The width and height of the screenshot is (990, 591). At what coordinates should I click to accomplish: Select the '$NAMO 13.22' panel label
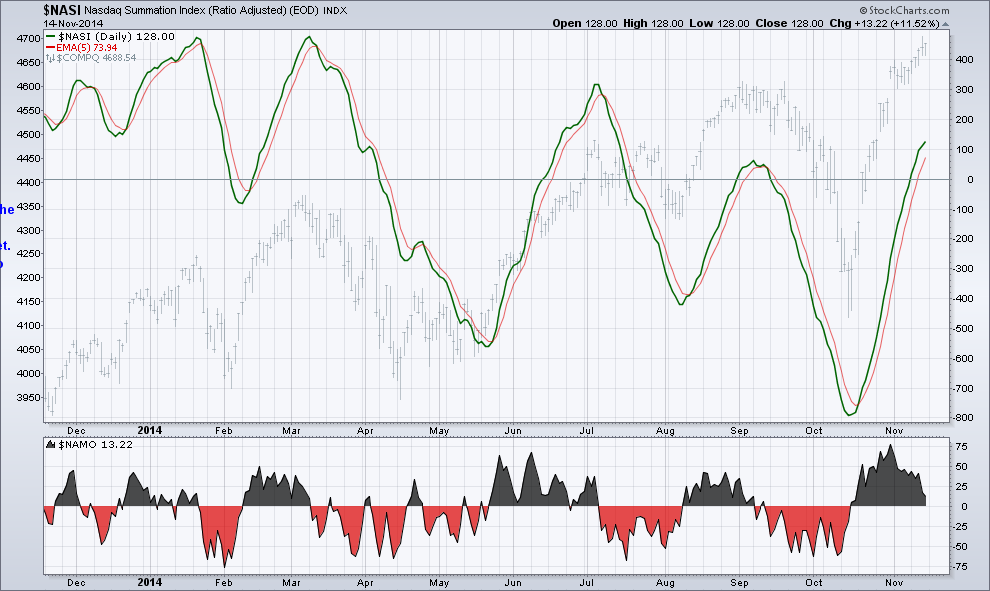(95, 445)
